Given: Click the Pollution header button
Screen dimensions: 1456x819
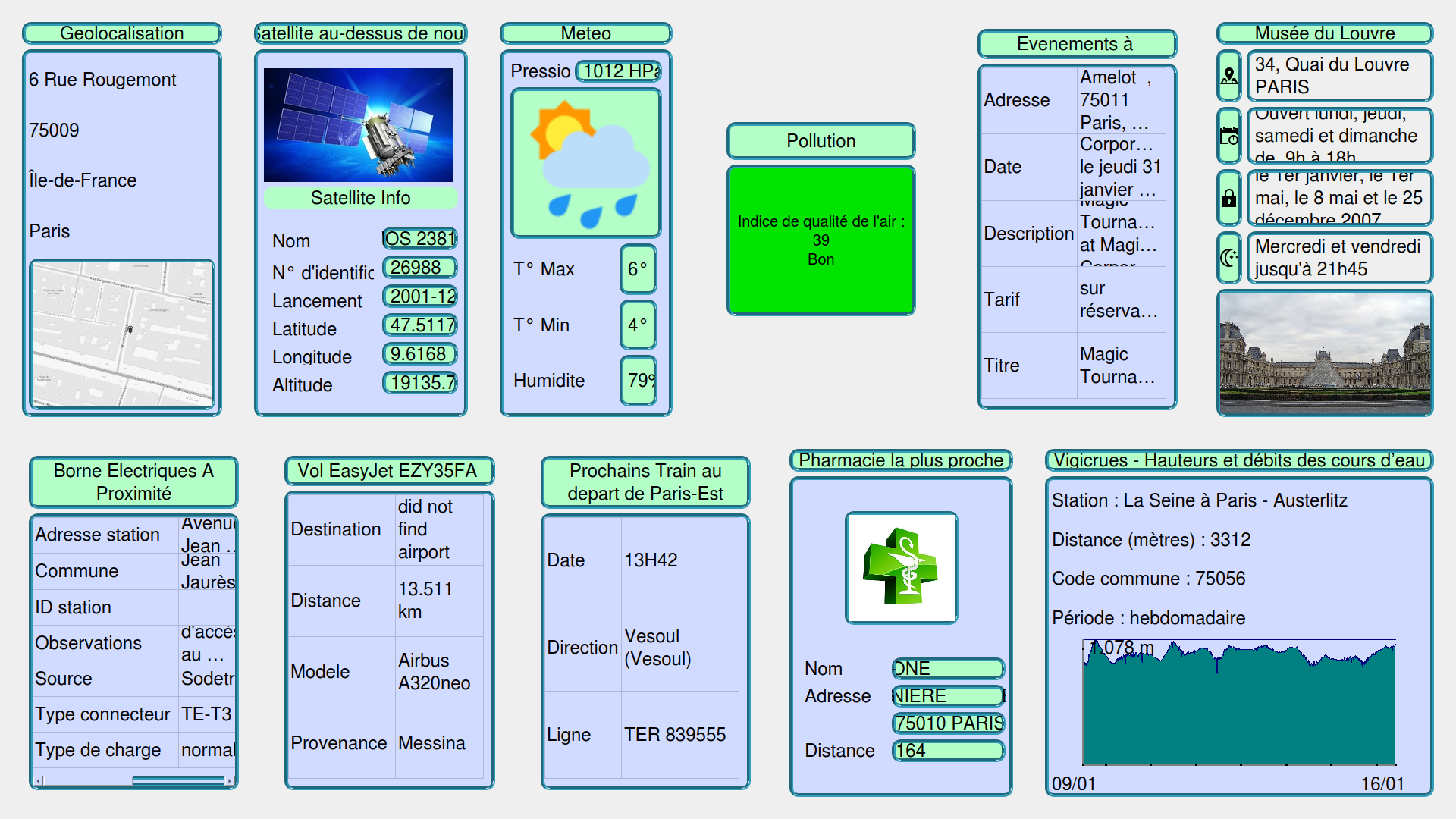Looking at the screenshot, I should coord(821,141).
